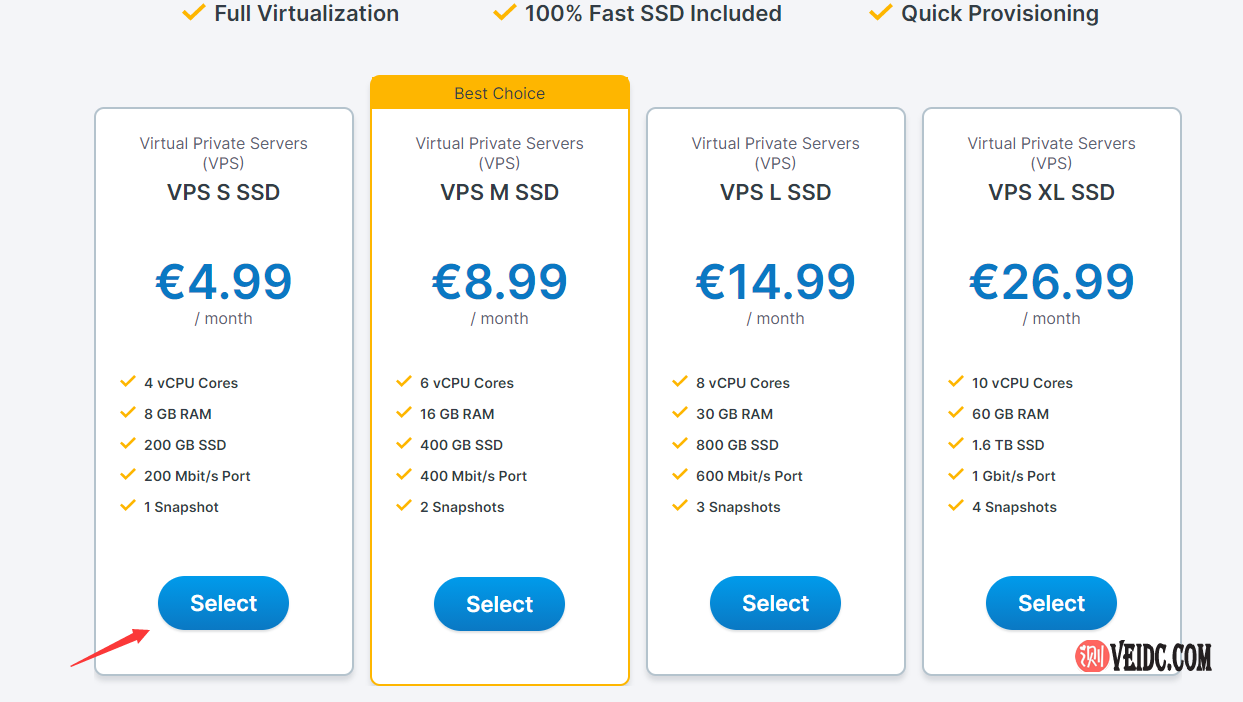Click the VPS M SSD plan heading
1243x702 pixels.
click(x=499, y=192)
